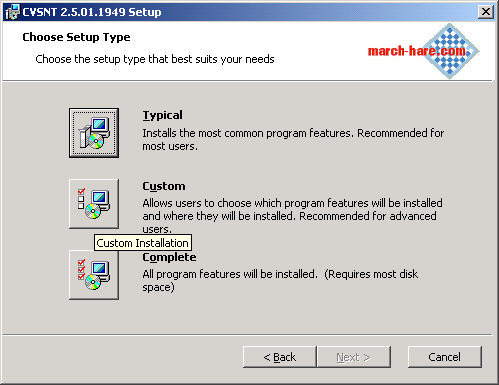
Task: Click the Complete heading label
Action: (x=169, y=257)
